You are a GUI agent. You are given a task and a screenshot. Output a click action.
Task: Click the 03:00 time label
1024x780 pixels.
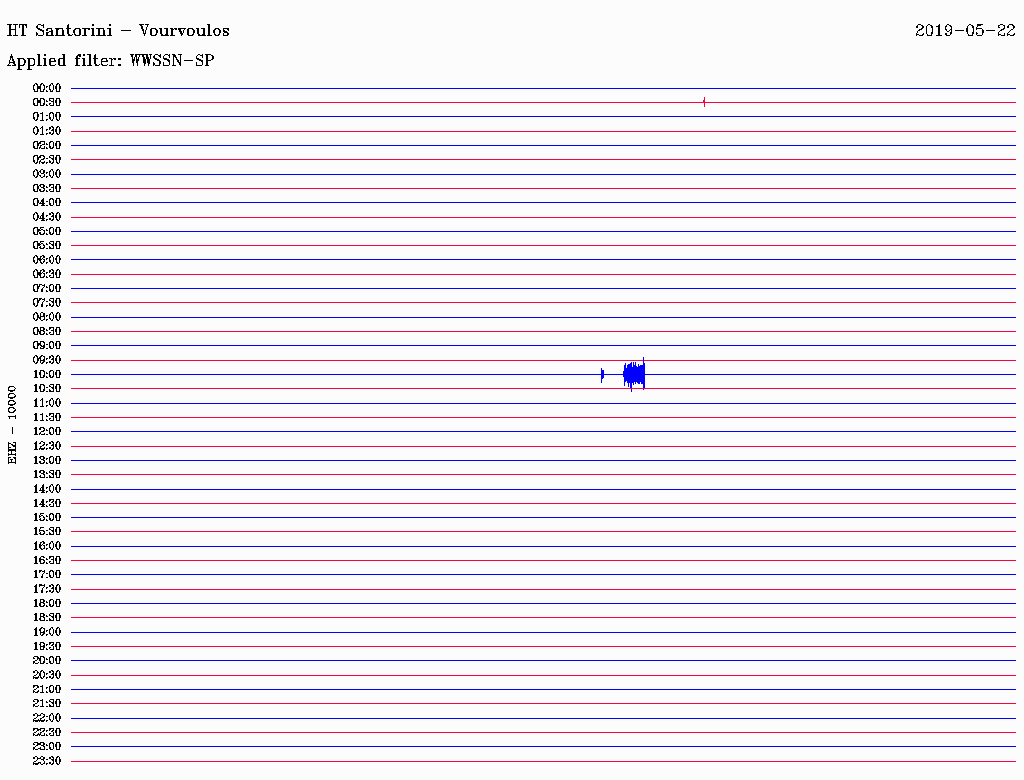47,174
